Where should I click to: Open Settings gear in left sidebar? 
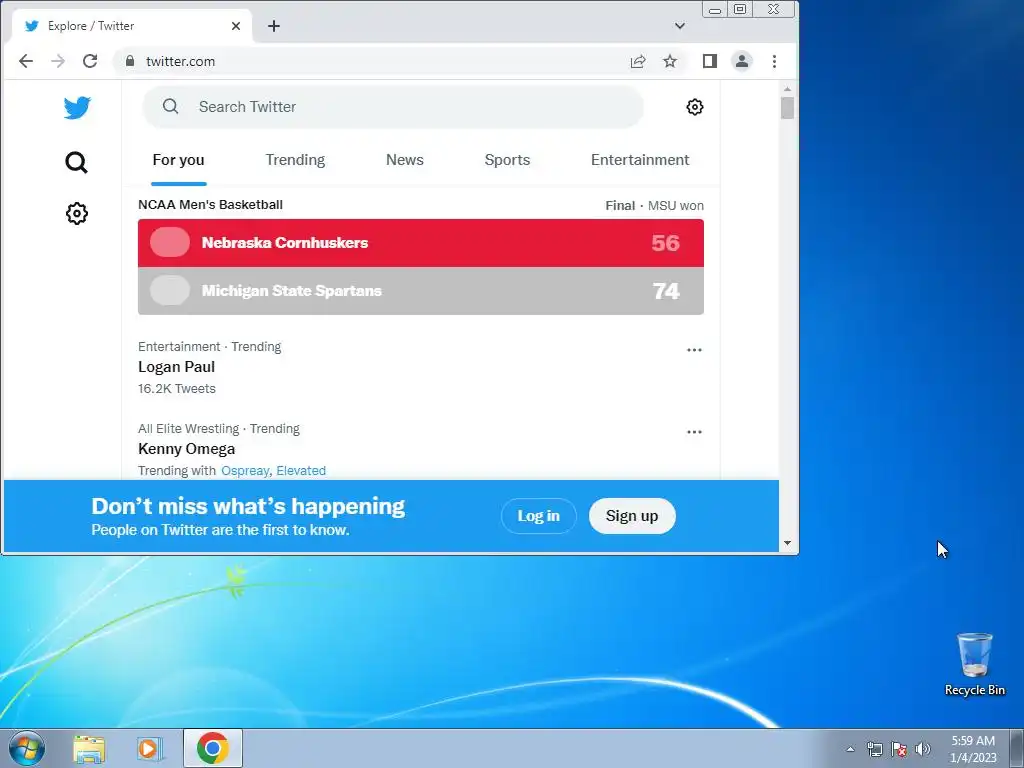pyautogui.click(x=76, y=213)
